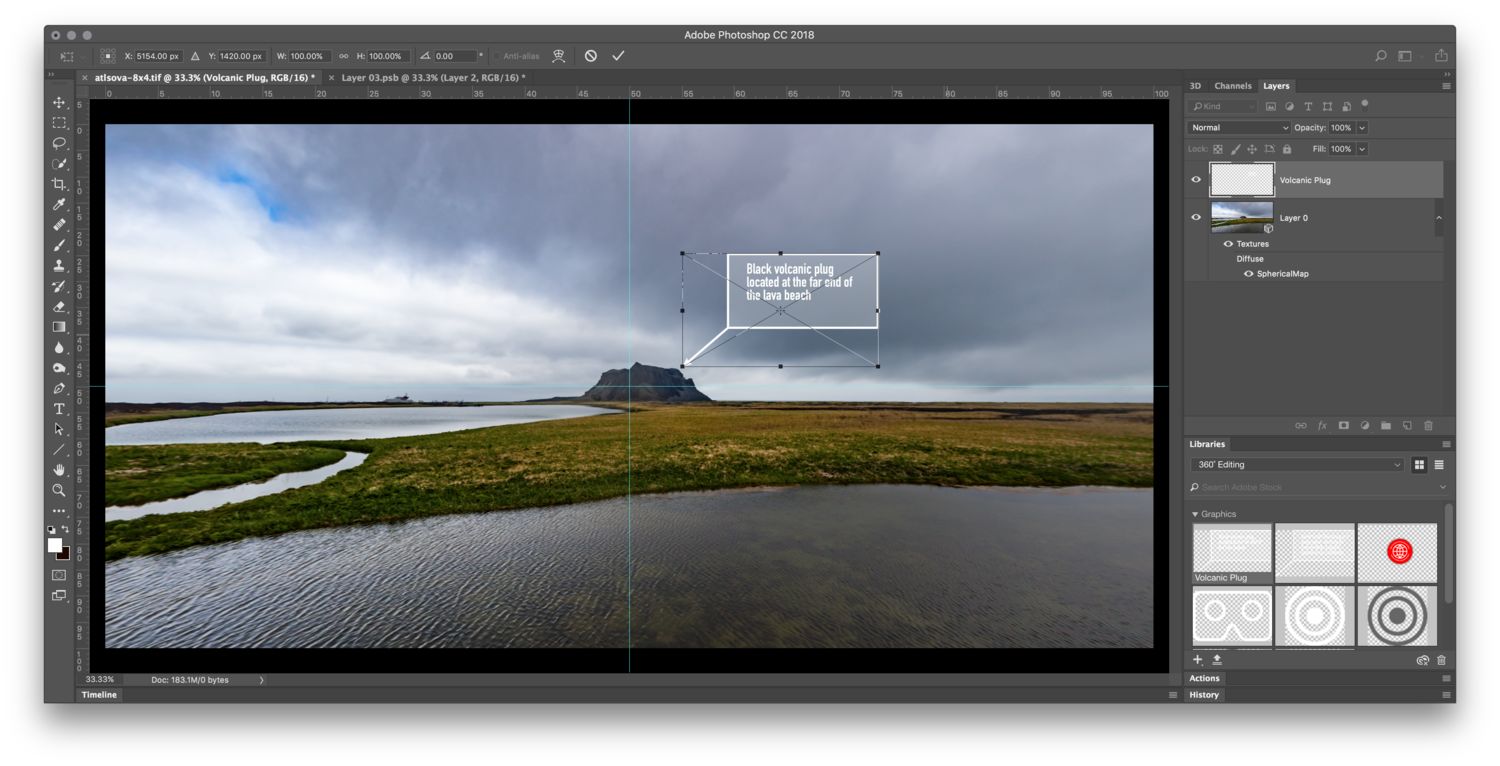The height and width of the screenshot is (766, 1500).
Task: Select the Clone Stamp tool
Action: click(59, 266)
